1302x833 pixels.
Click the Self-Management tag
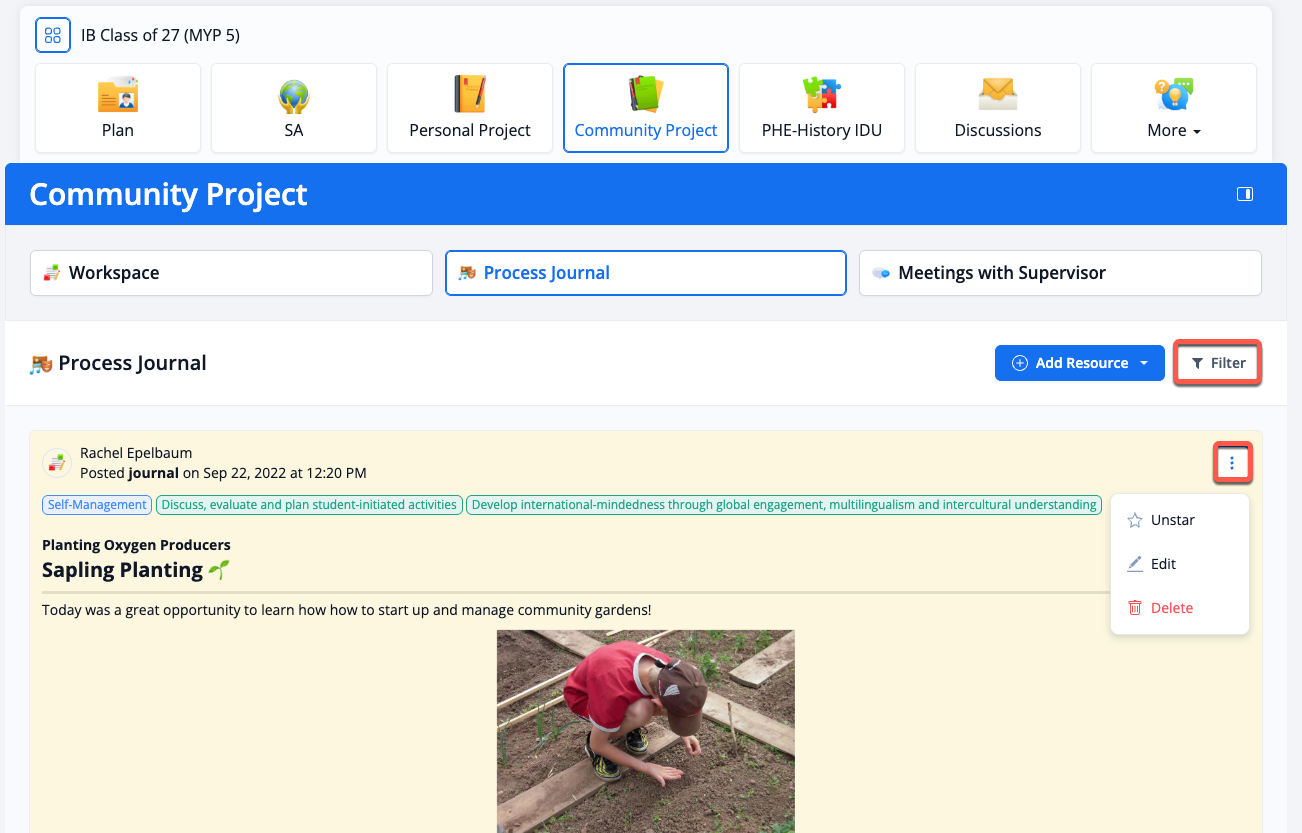click(97, 505)
